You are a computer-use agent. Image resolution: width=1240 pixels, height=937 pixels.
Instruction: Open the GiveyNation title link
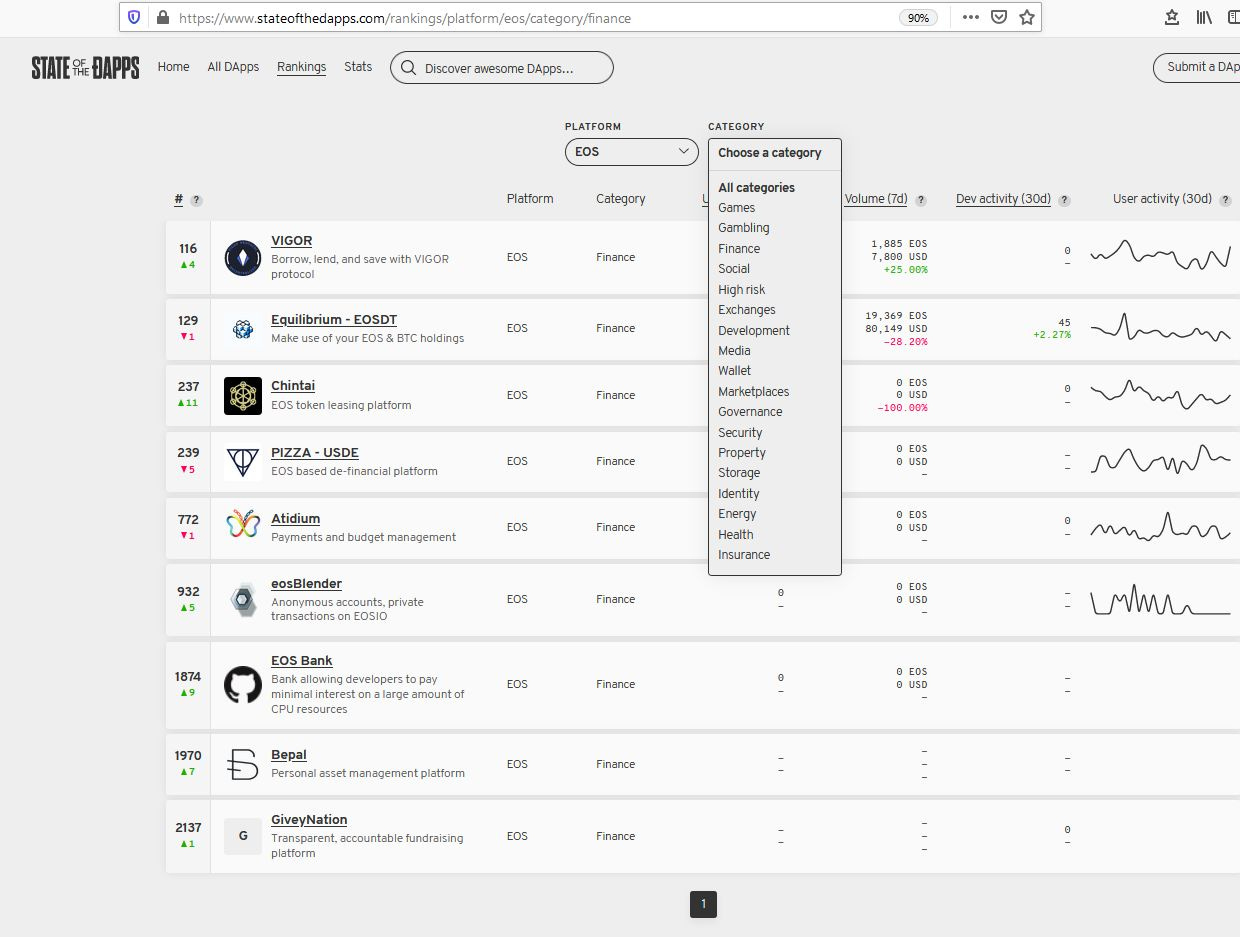[x=309, y=820]
